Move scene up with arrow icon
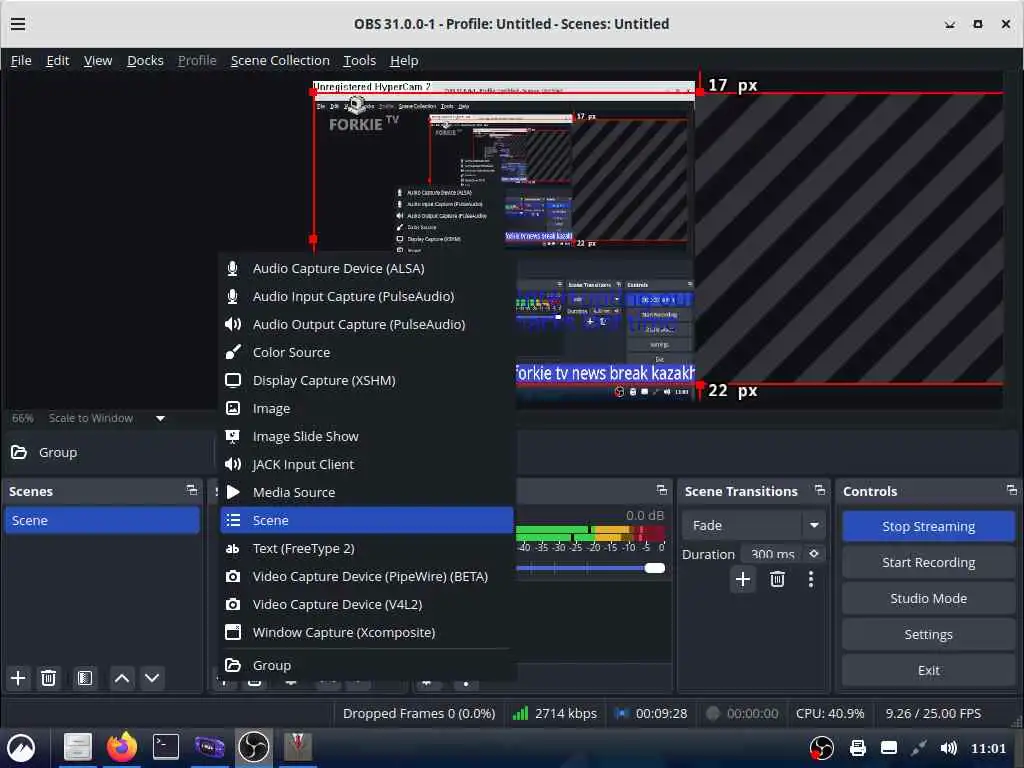The height and width of the screenshot is (768, 1024). (x=121, y=678)
